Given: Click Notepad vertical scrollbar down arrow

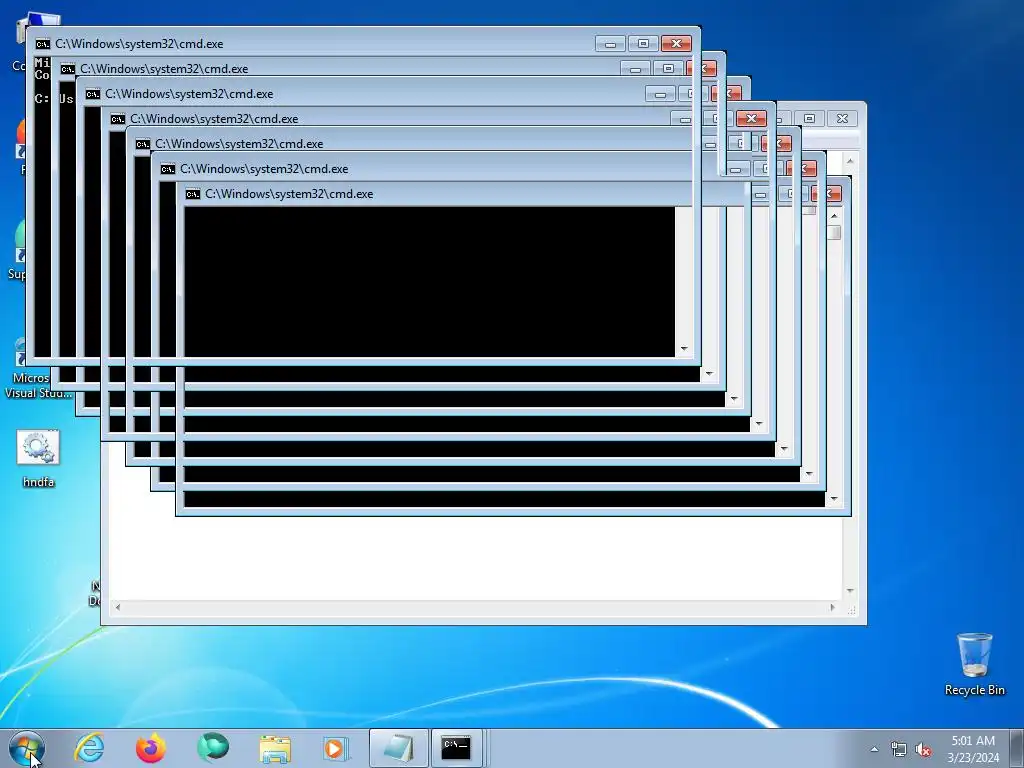Looking at the screenshot, I should pyautogui.click(x=850, y=591).
